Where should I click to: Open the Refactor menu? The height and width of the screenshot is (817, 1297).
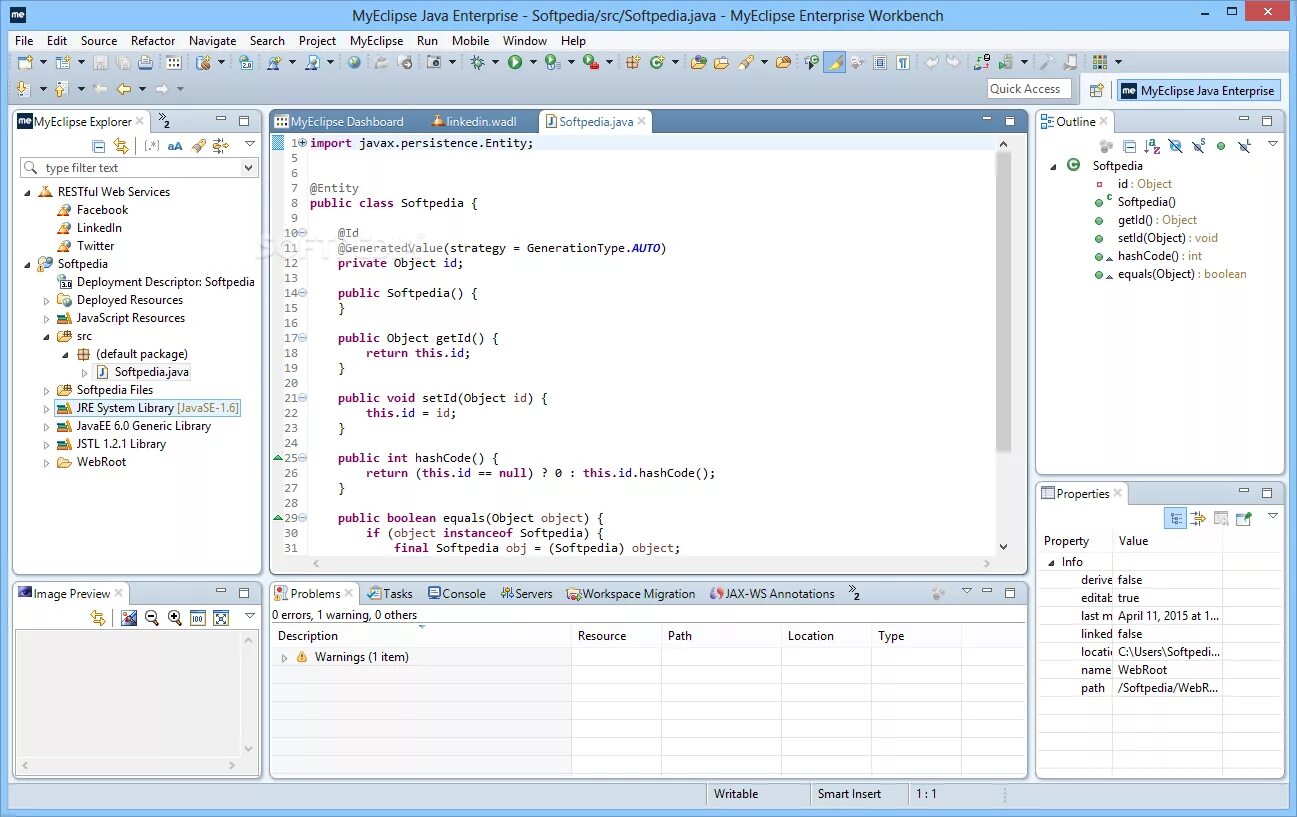(153, 41)
